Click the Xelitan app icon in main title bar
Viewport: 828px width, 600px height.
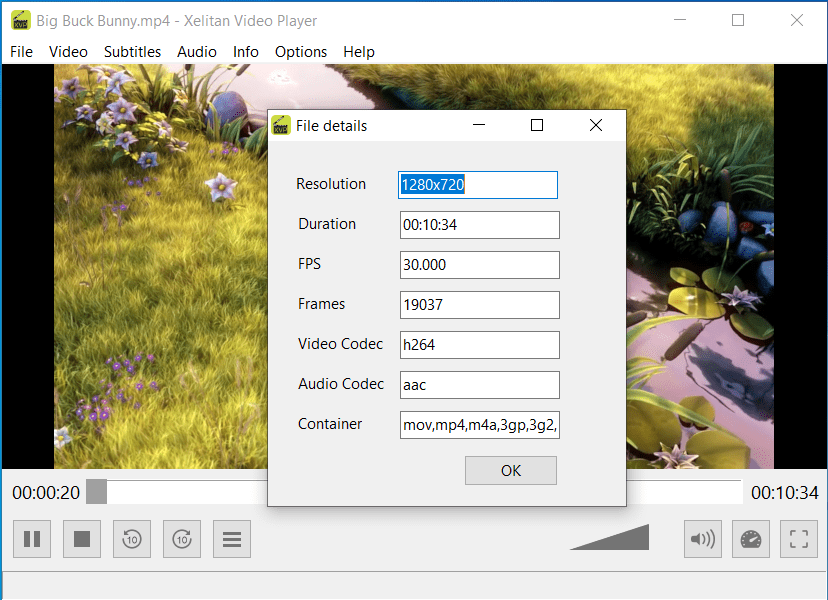click(x=21, y=21)
